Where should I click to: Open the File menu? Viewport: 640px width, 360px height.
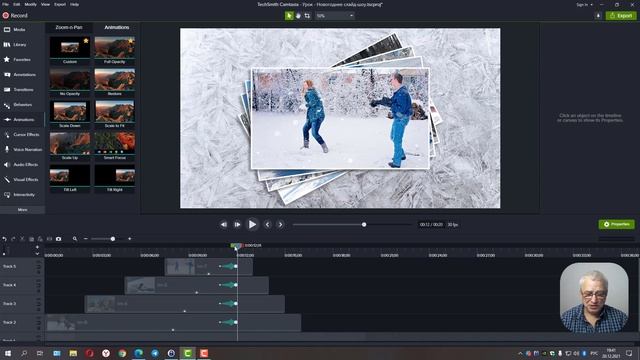point(5,4)
